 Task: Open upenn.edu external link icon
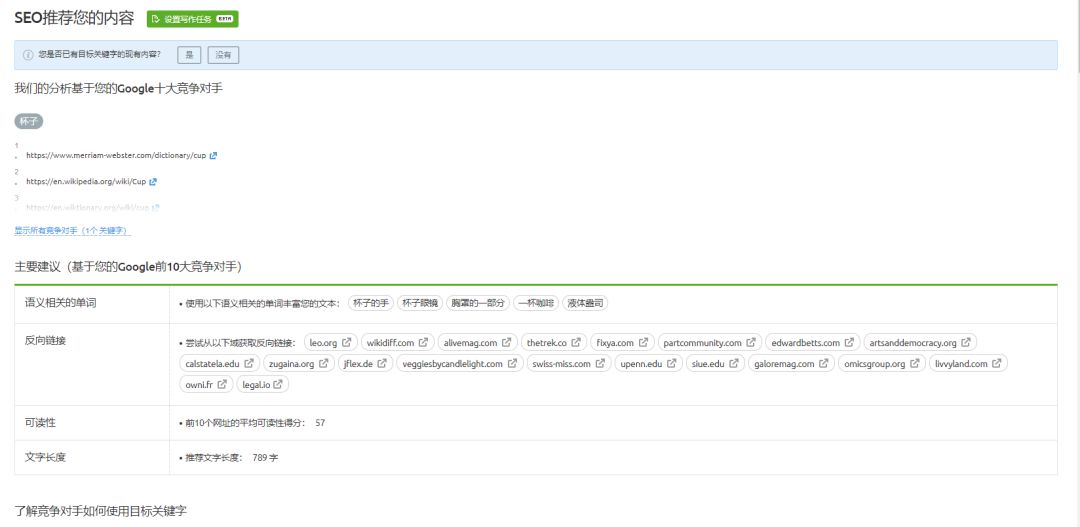tap(670, 364)
